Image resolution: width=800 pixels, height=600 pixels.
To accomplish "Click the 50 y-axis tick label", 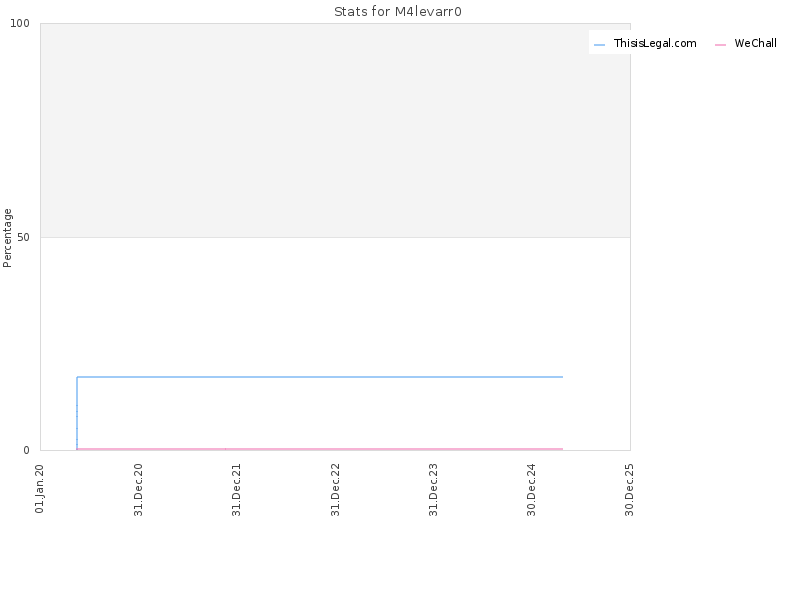I will pyautogui.click(x=23, y=237).
